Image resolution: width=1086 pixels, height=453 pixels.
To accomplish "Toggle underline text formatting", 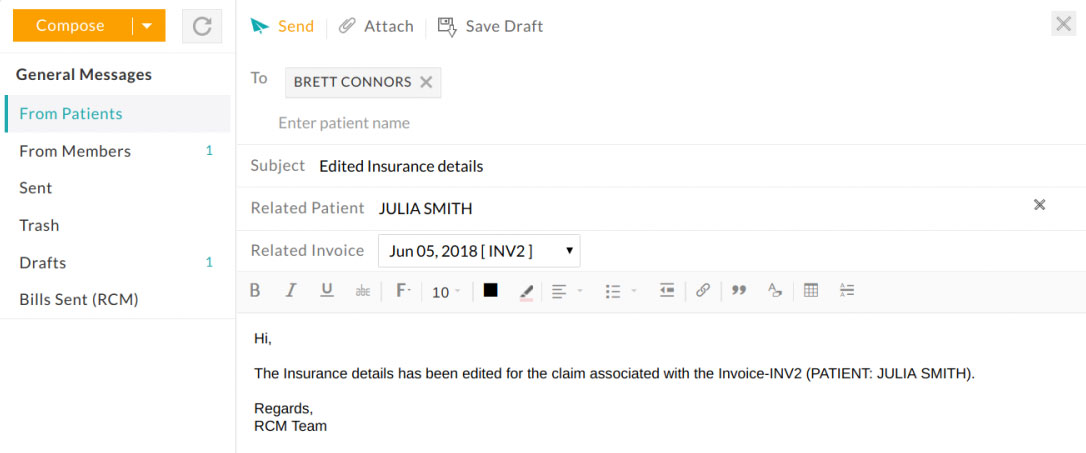I will (327, 291).
